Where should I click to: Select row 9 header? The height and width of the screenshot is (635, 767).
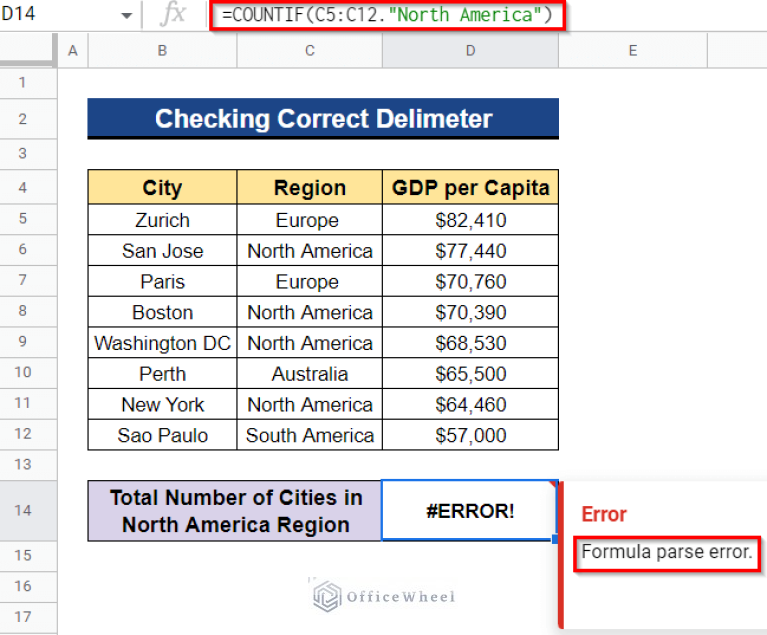pyautogui.click(x=23, y=342)
